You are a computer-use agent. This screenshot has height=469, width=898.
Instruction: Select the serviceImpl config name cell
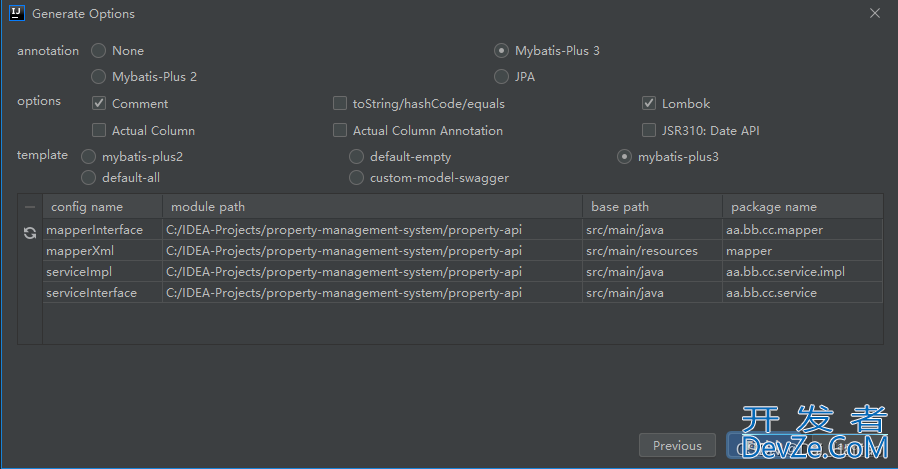[103, 271]
